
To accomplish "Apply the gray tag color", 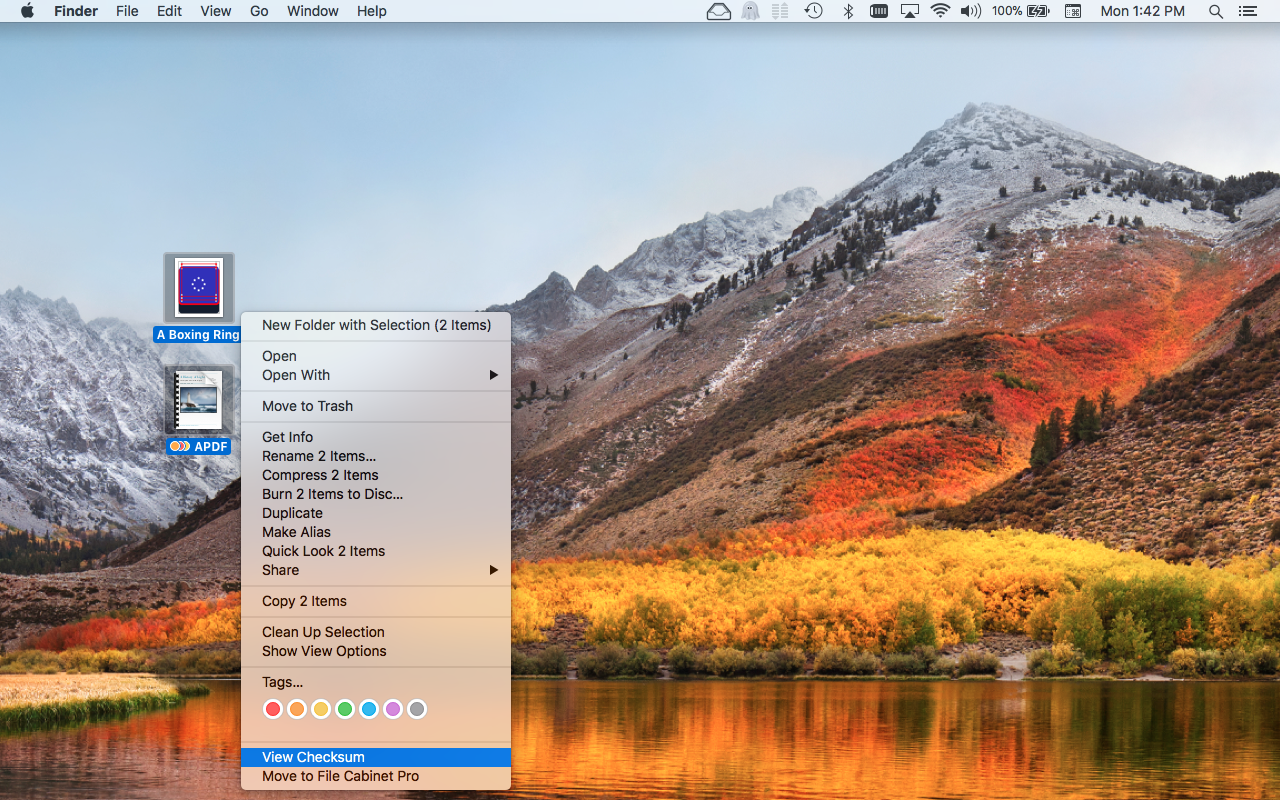I will coord(417,709).
